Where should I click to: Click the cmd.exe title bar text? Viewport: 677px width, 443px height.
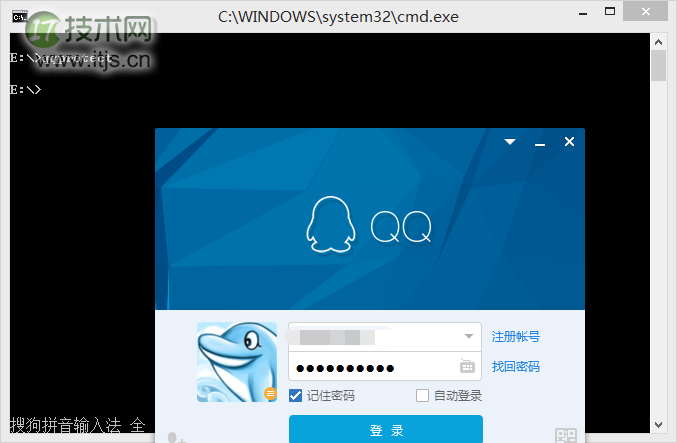click(x=338, y=17)
